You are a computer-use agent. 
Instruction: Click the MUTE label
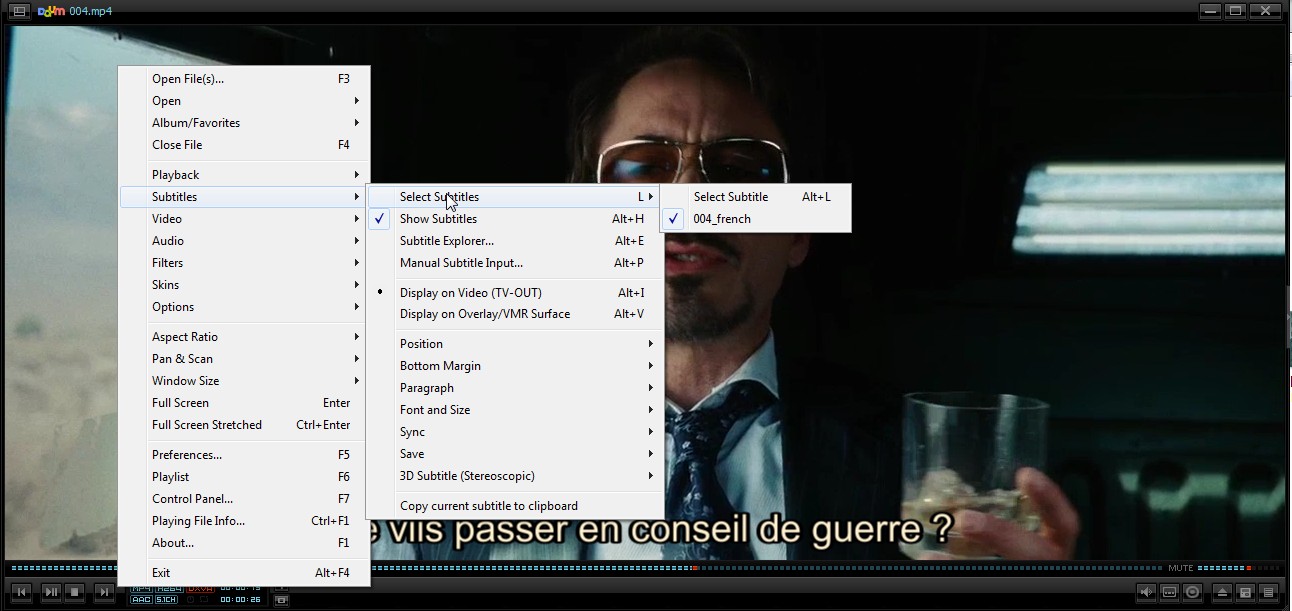[1180, 568]
